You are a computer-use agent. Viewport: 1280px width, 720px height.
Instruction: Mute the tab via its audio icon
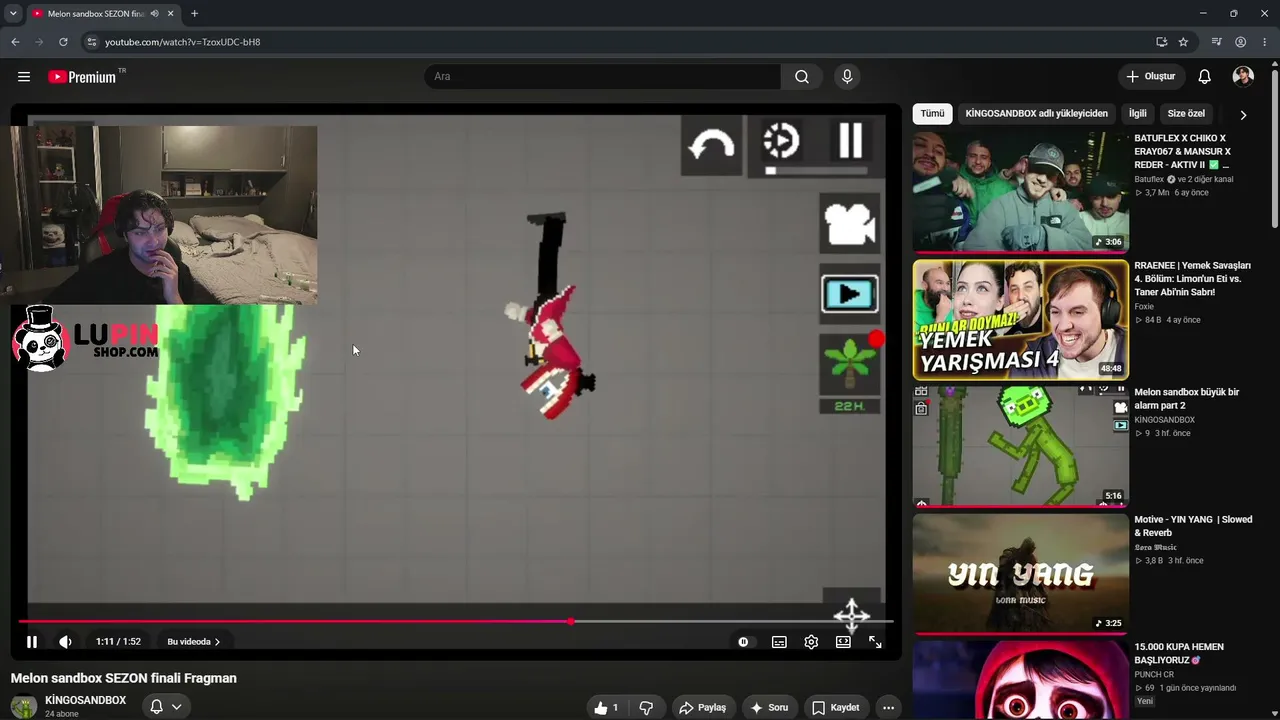click(154, 14)
